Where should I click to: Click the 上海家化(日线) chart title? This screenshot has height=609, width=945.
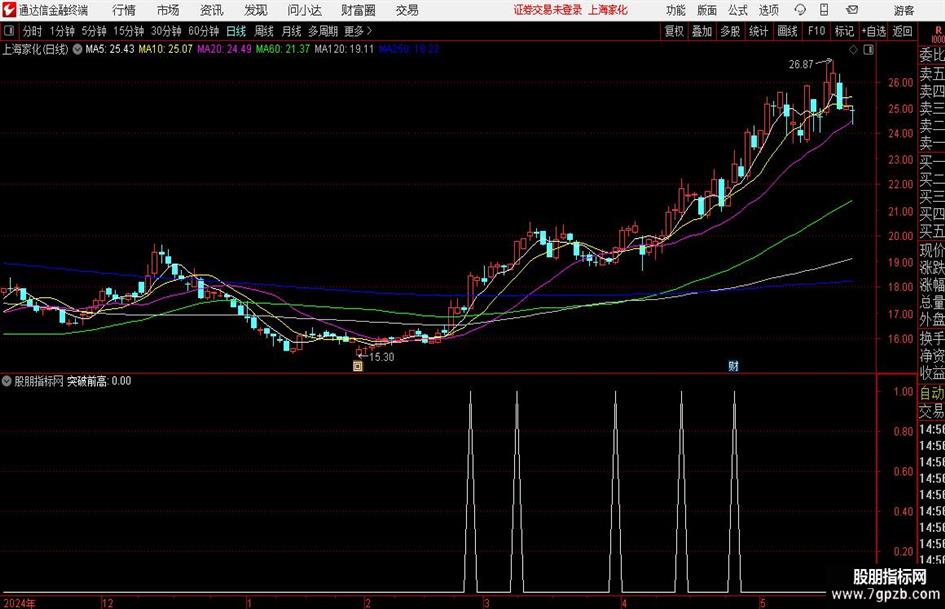[x=35, y=49]
